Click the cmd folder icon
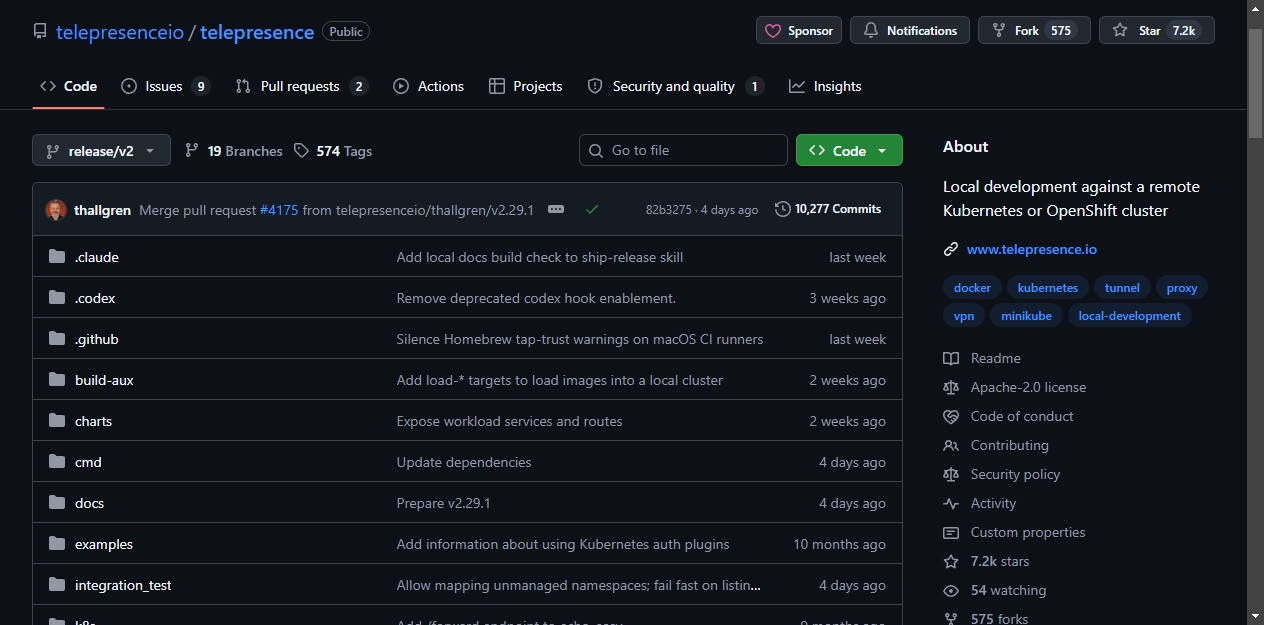This screenshot has height=625, width=1264. coord(57,462)
